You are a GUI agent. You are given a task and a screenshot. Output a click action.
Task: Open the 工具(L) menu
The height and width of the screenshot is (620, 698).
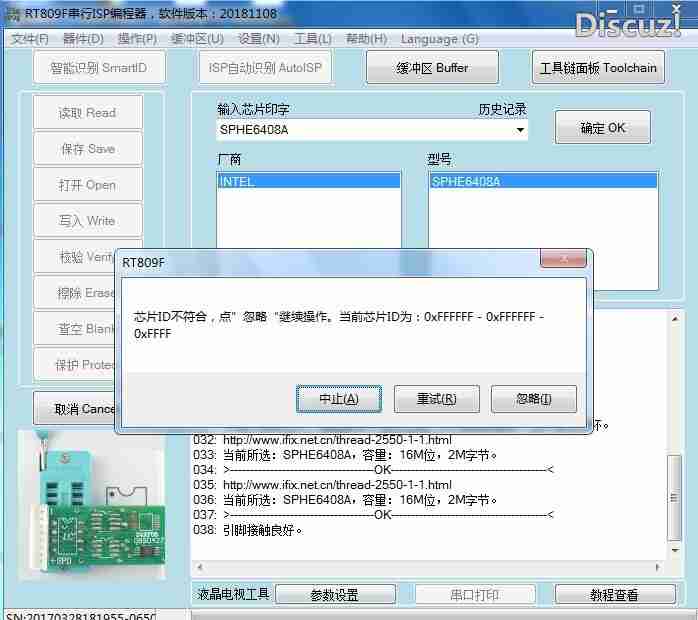[313, 39]
